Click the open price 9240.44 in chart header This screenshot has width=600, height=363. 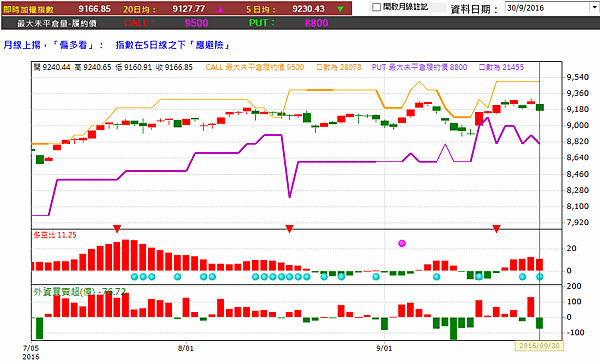(56, 67)
